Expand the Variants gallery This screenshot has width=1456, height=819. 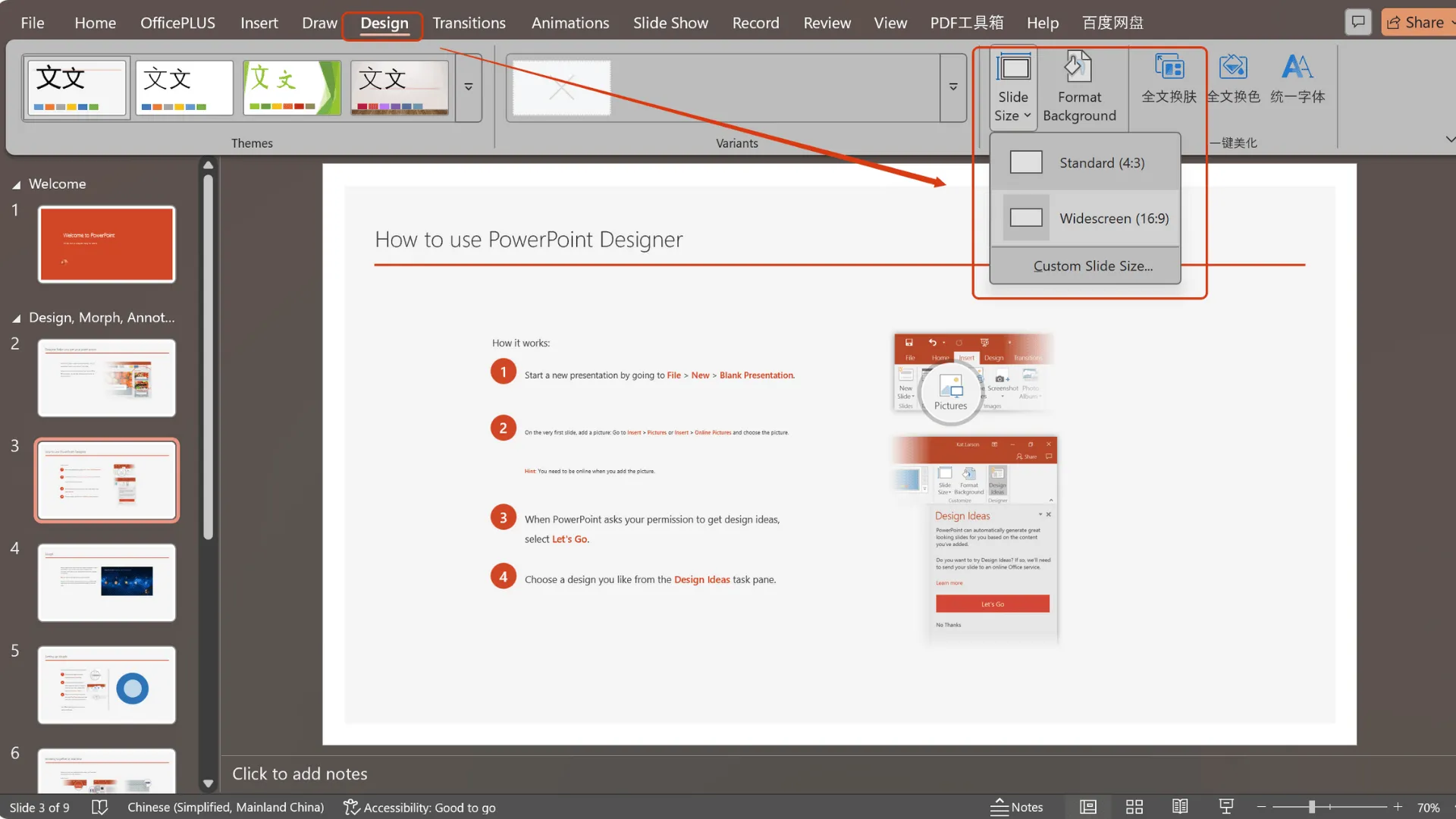(953, 87)
